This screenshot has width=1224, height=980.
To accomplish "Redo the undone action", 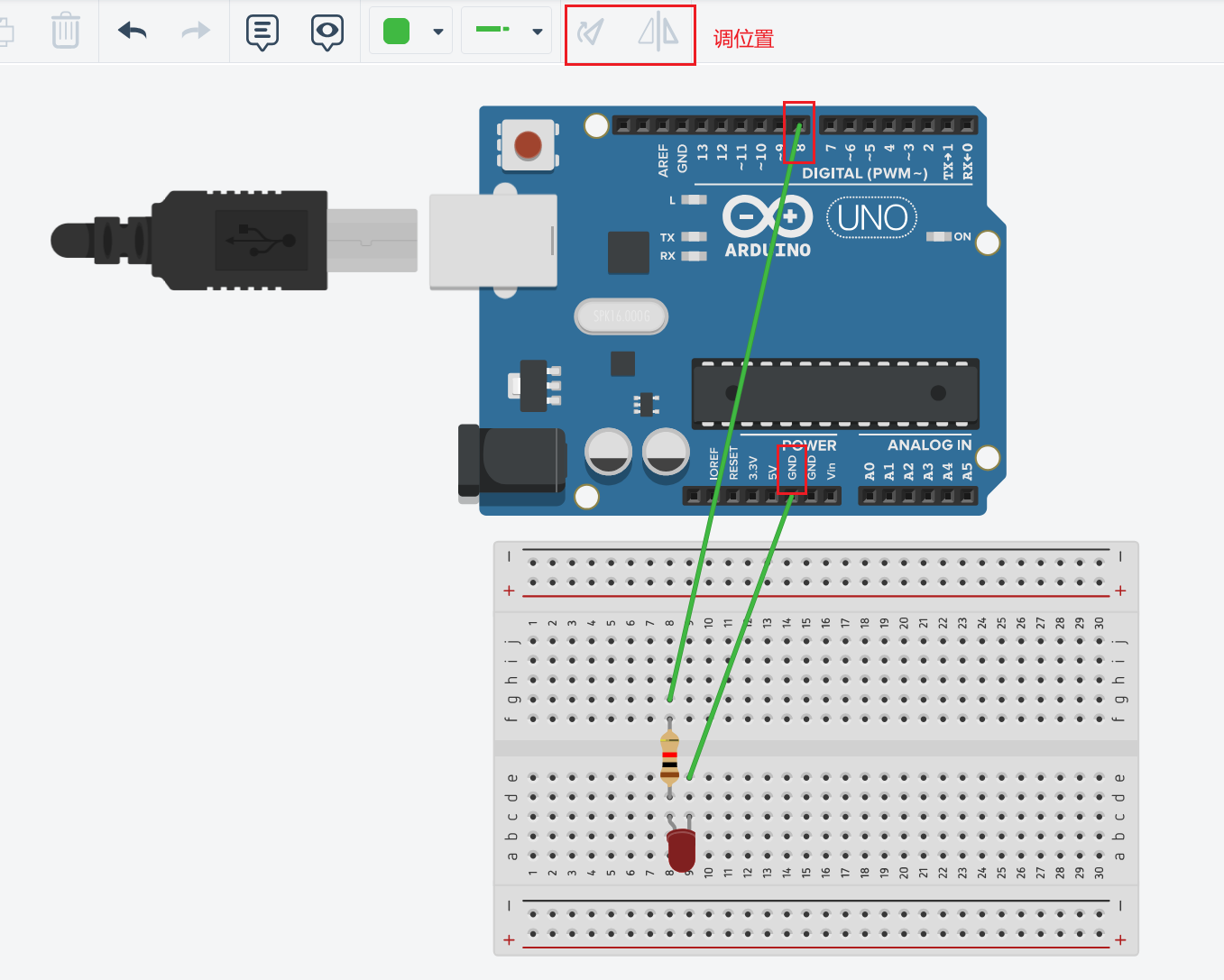I will [x=196, y=32].
